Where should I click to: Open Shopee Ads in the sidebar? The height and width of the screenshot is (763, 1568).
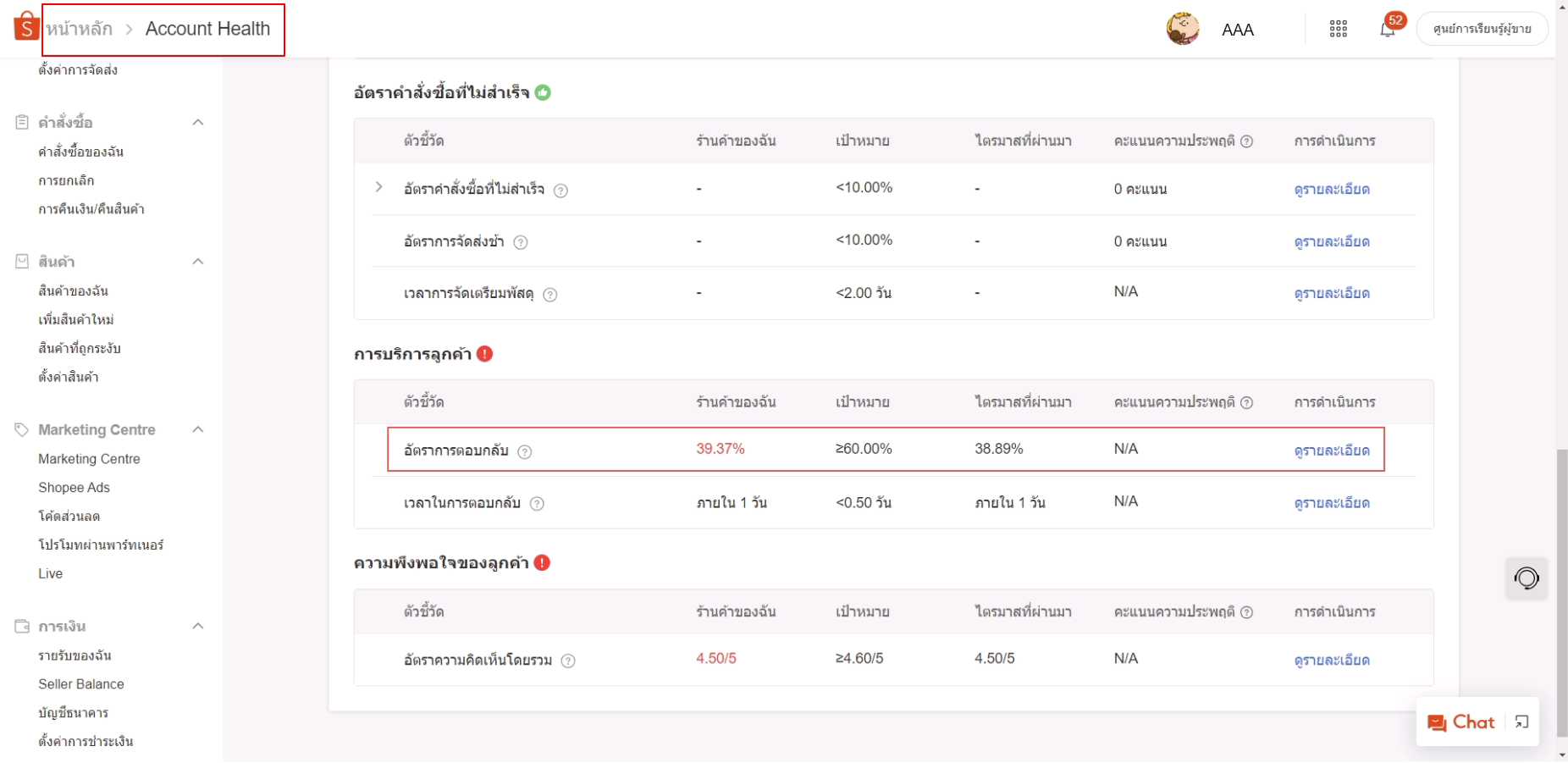(x=75, y=488)
